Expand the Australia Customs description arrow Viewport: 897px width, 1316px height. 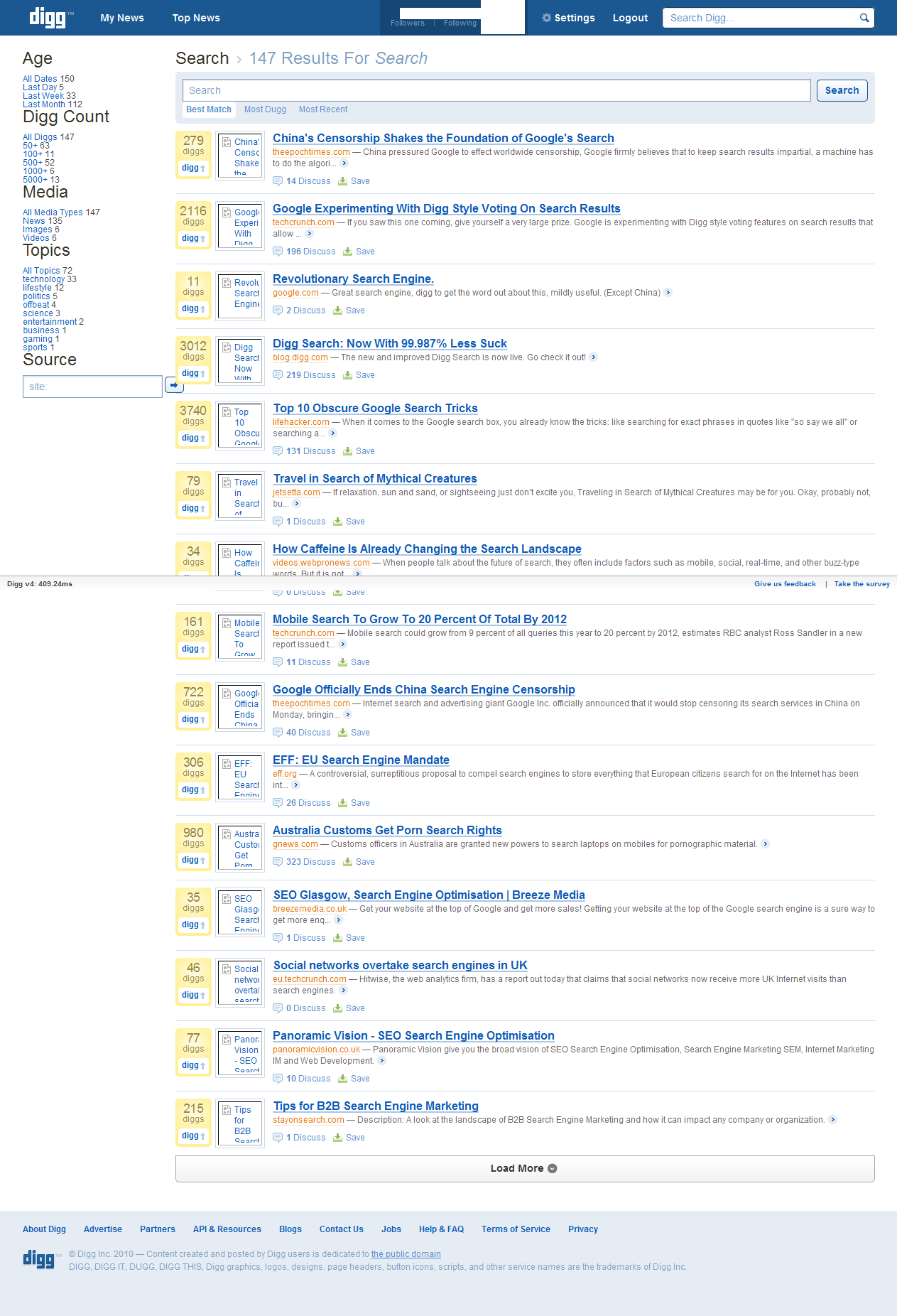point(765,844)
